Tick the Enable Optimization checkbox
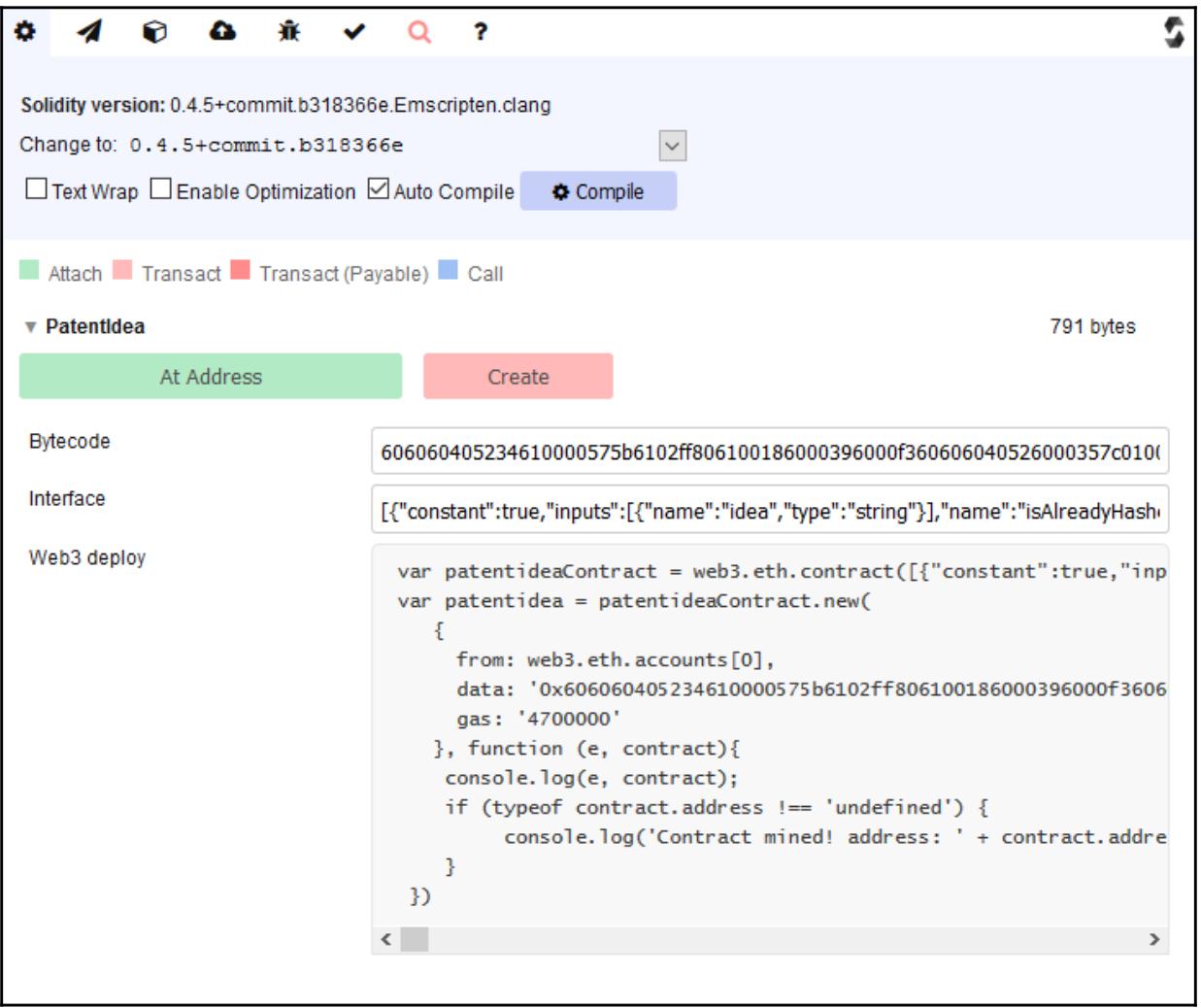 pos(160,188)
